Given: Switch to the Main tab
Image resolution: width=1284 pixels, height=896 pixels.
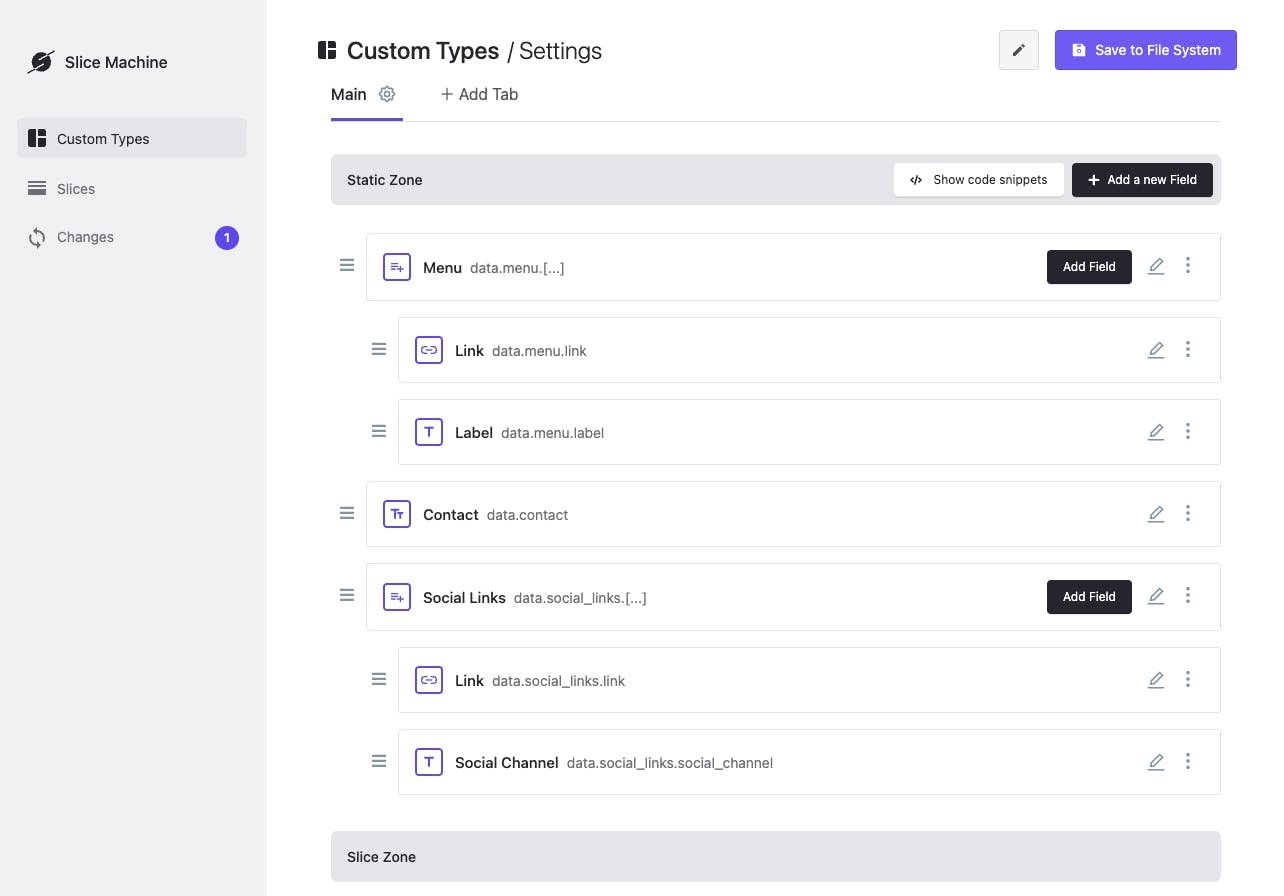Looking at the screenshot, I should (x=348, y=94).
